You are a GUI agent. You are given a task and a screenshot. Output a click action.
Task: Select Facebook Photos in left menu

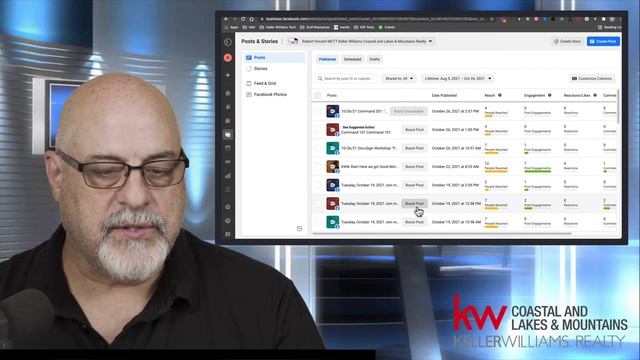(274, 94)
